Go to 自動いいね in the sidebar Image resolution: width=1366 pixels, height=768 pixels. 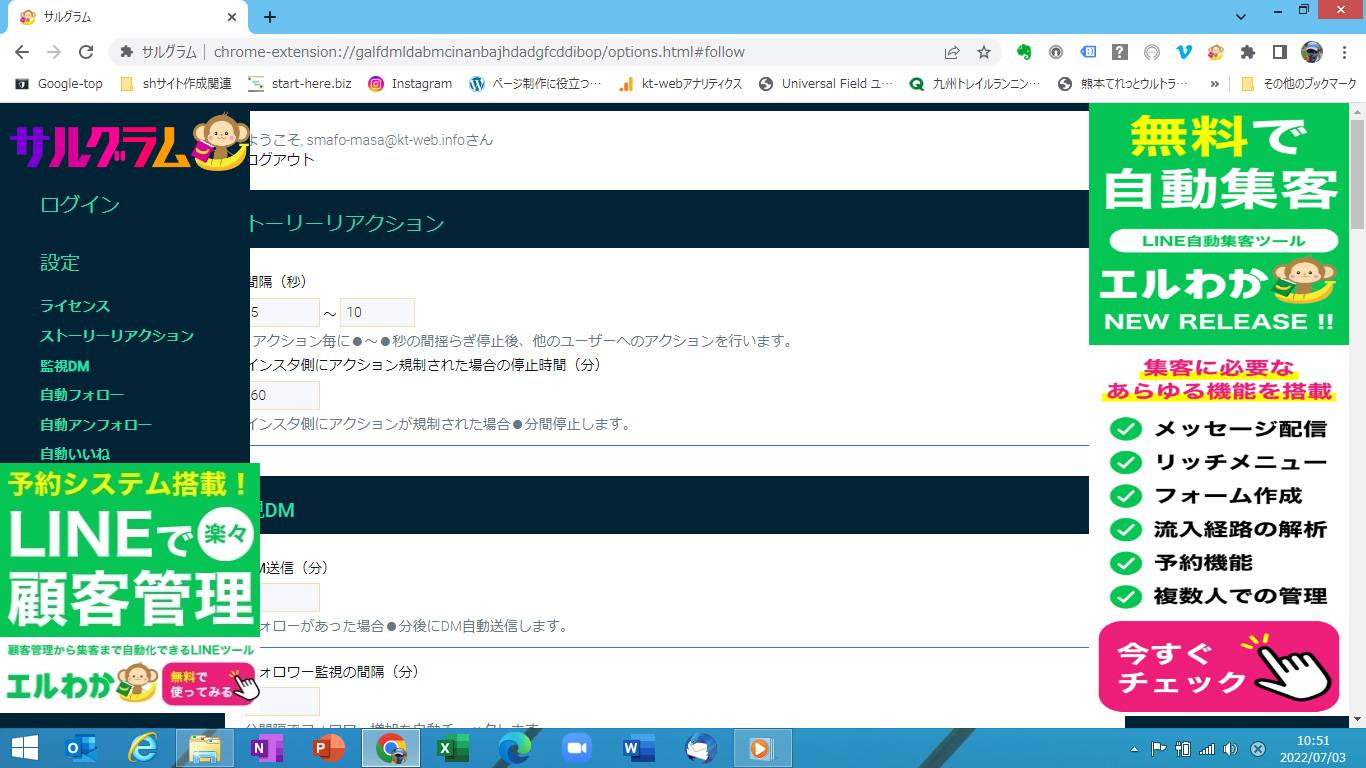pos(75,454)
